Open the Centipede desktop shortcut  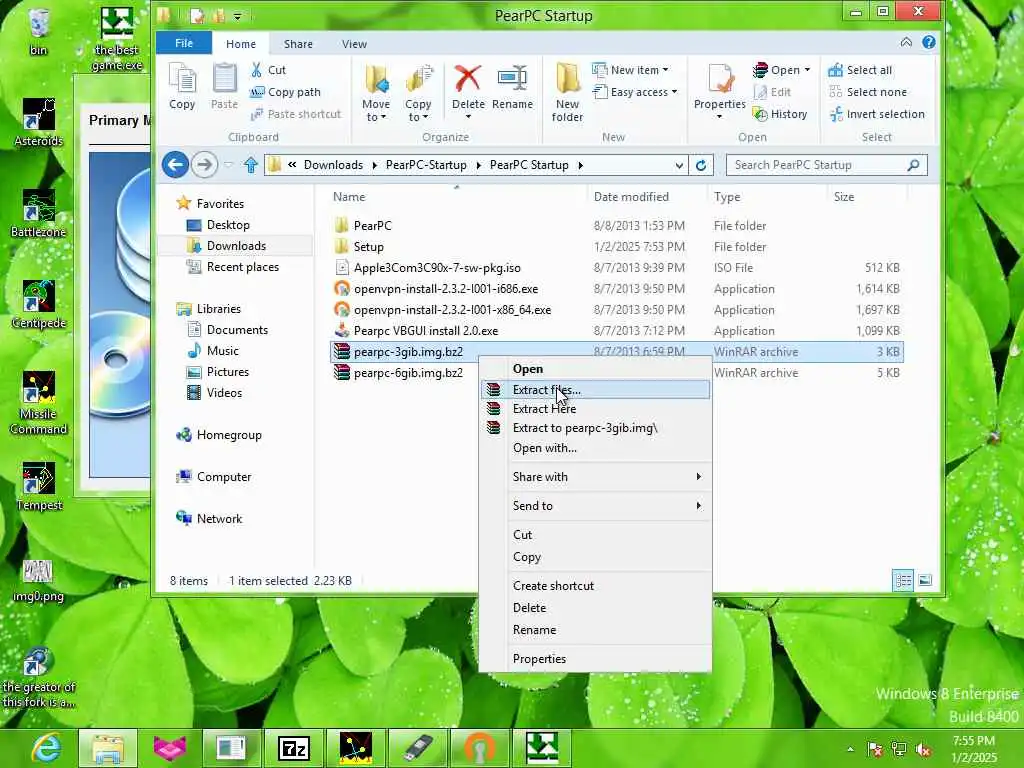(39, 305)
